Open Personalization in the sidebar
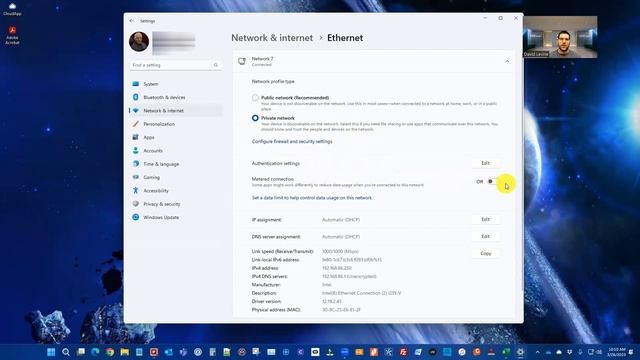 [176, 124]
